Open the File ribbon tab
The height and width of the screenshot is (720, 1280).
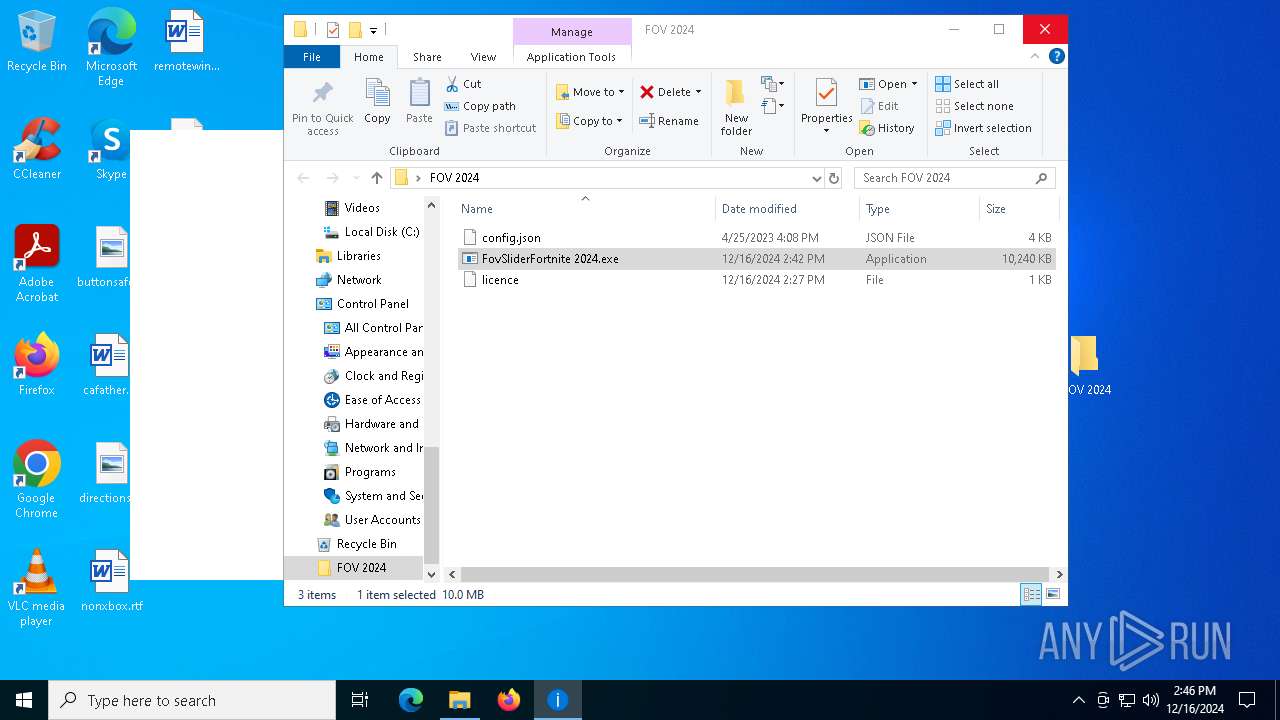[x=312, y=57]
